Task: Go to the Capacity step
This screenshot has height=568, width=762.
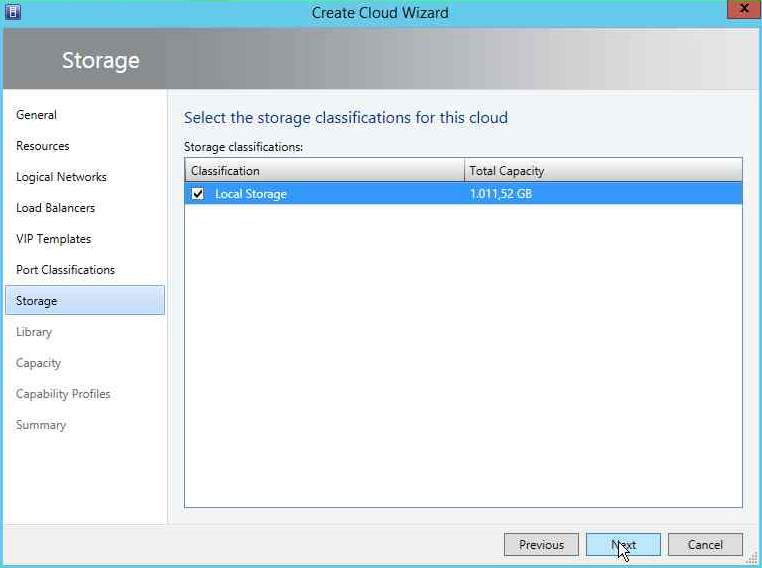Action: (x=38, y=363)
